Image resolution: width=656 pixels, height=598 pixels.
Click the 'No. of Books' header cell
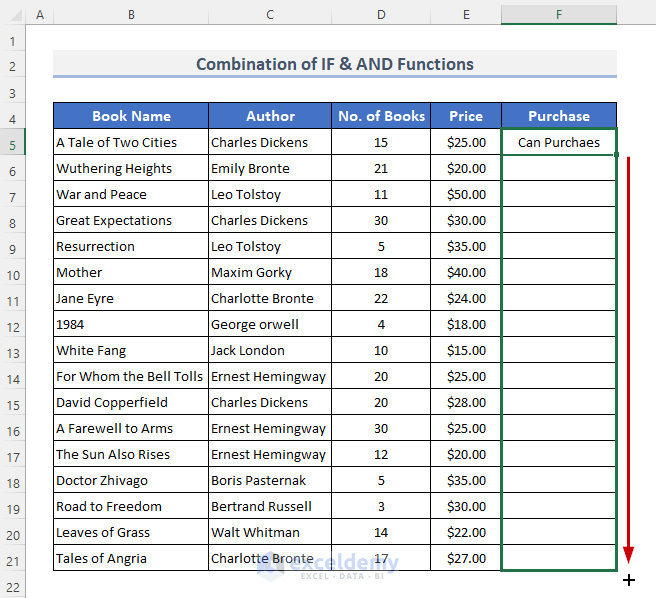point(381,116)
